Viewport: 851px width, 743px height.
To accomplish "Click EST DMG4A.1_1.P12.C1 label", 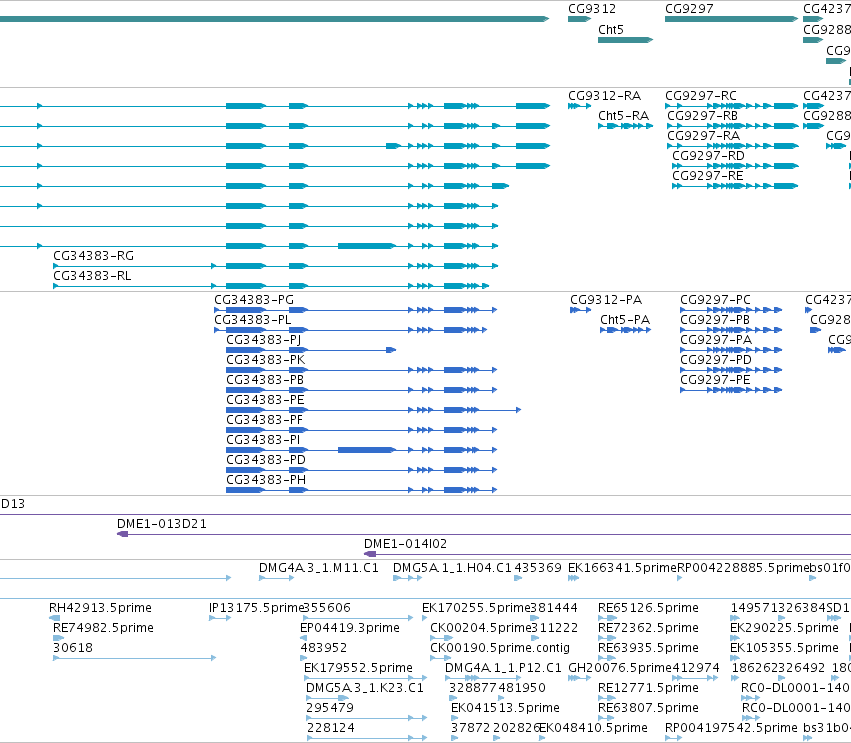I will click(x=503, y=668).
